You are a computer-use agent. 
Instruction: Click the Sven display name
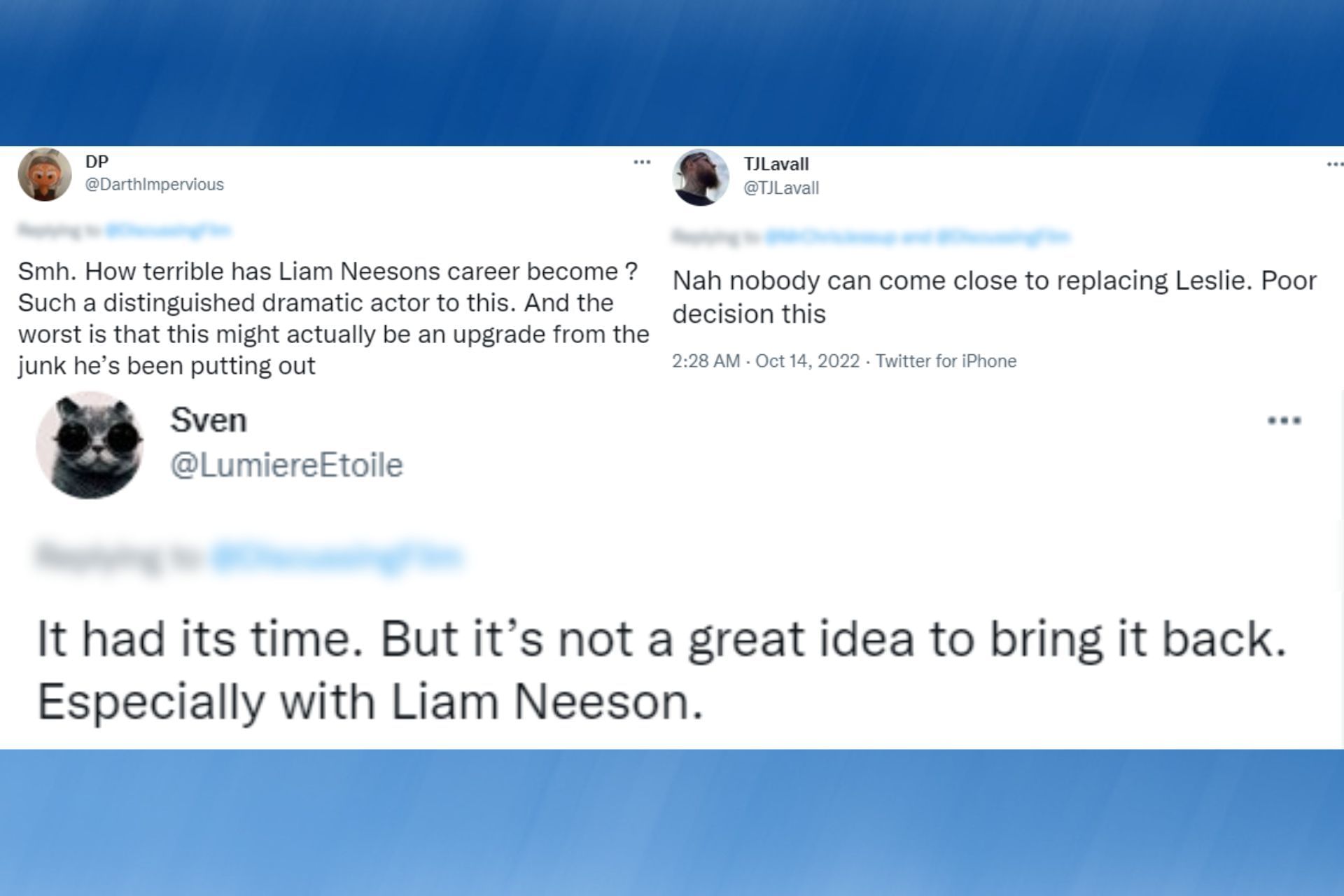[208, 420]
